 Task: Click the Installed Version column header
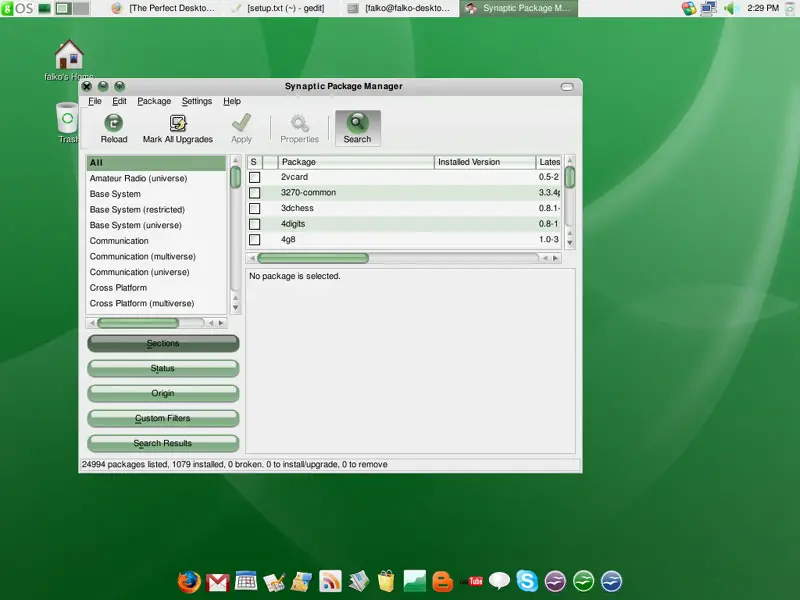point(485,162)
